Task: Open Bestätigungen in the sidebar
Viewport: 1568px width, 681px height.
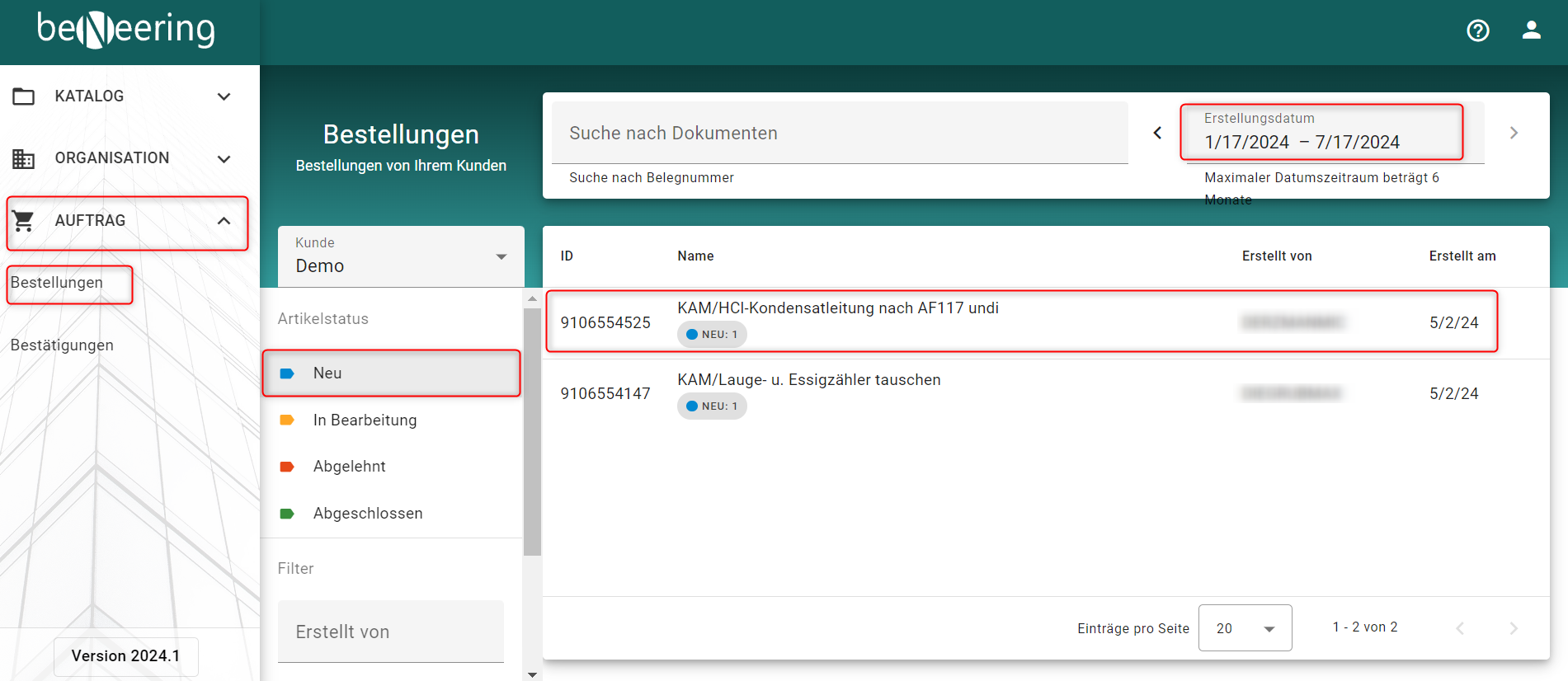Action: click(x=62, y=345)
